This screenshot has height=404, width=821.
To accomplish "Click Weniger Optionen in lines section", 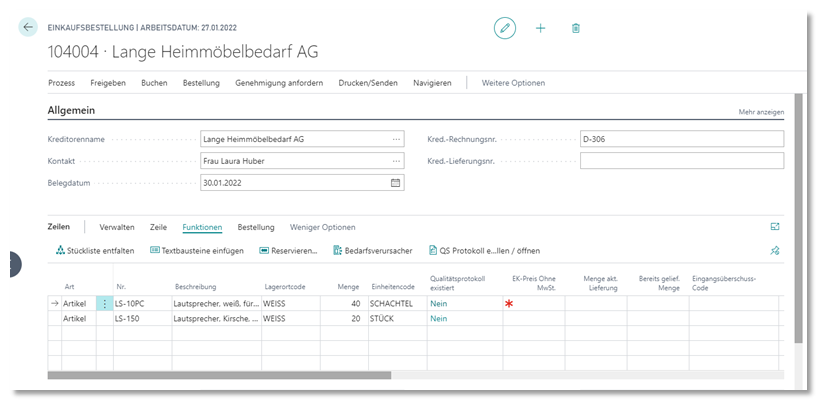I will 323,227.
